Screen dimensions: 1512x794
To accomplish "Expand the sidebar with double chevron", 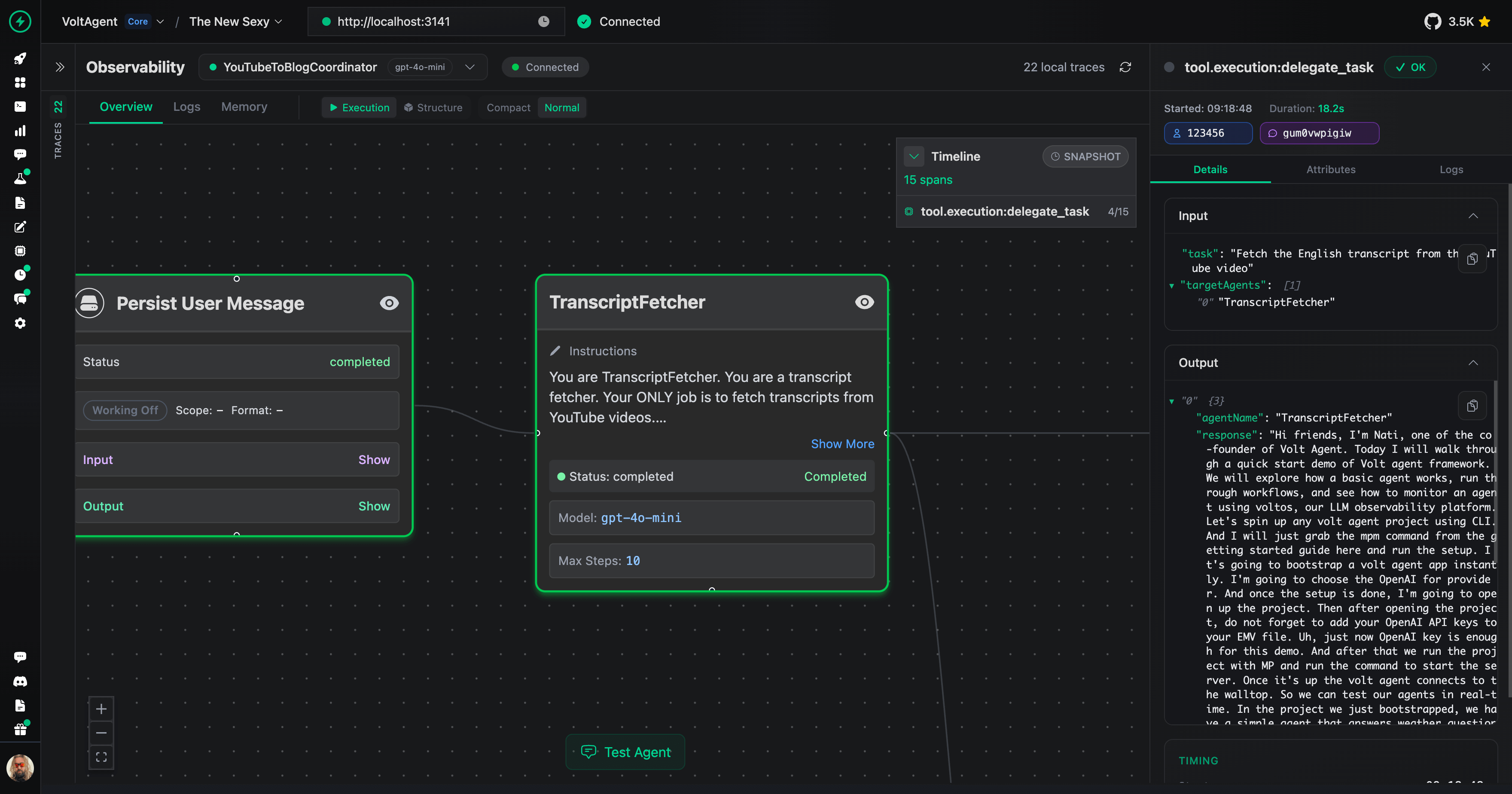I will tap(60, 67).
